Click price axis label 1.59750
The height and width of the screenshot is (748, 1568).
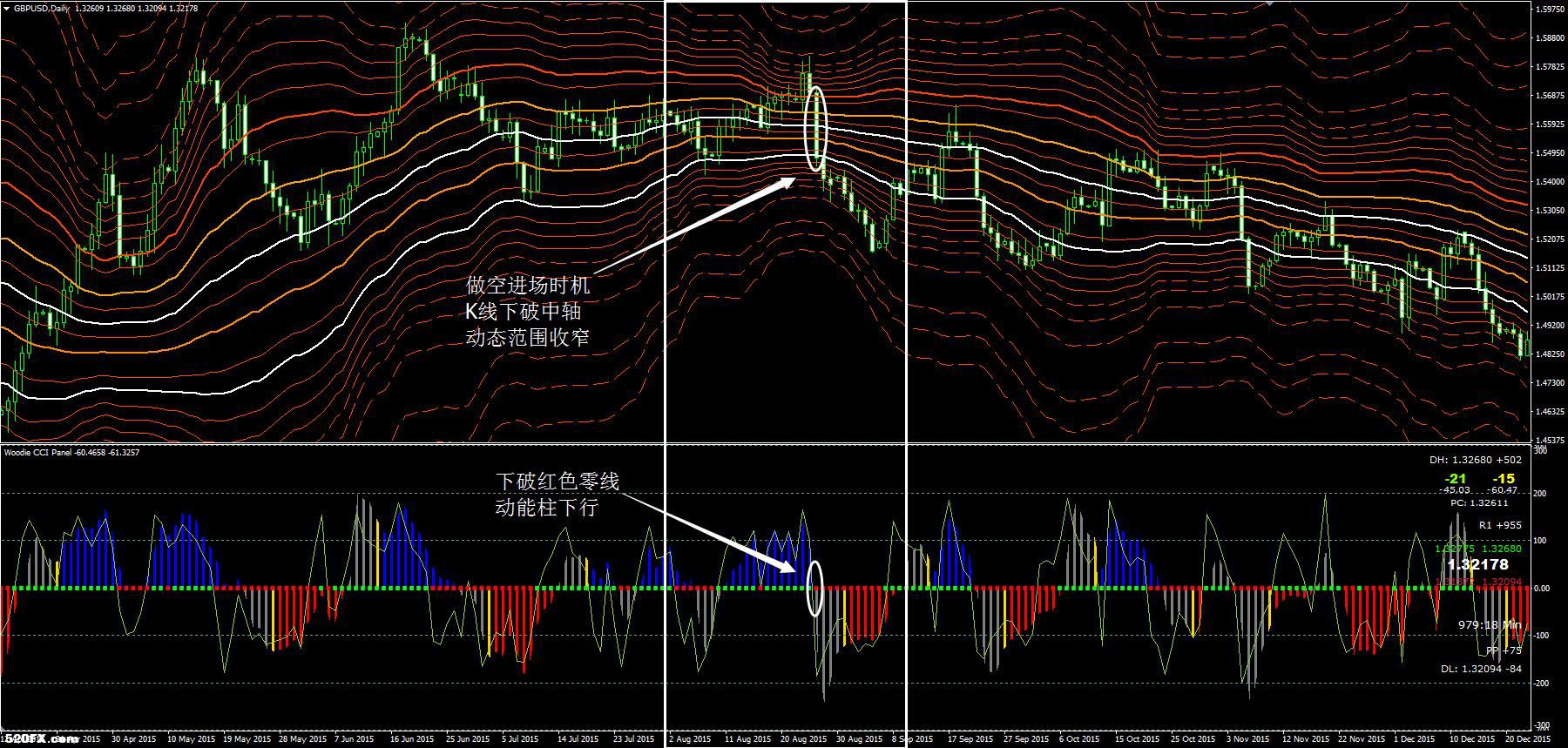(1550, 10)
